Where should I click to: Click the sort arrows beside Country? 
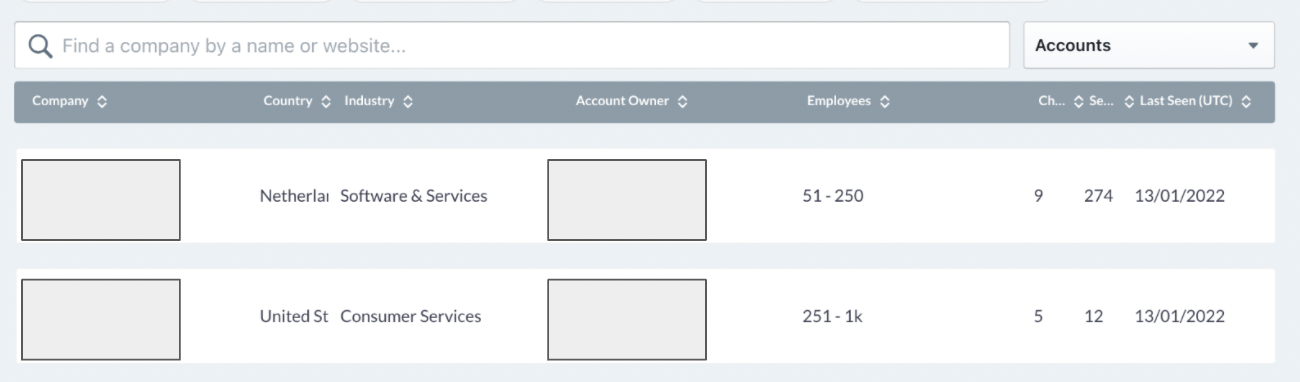327,102
